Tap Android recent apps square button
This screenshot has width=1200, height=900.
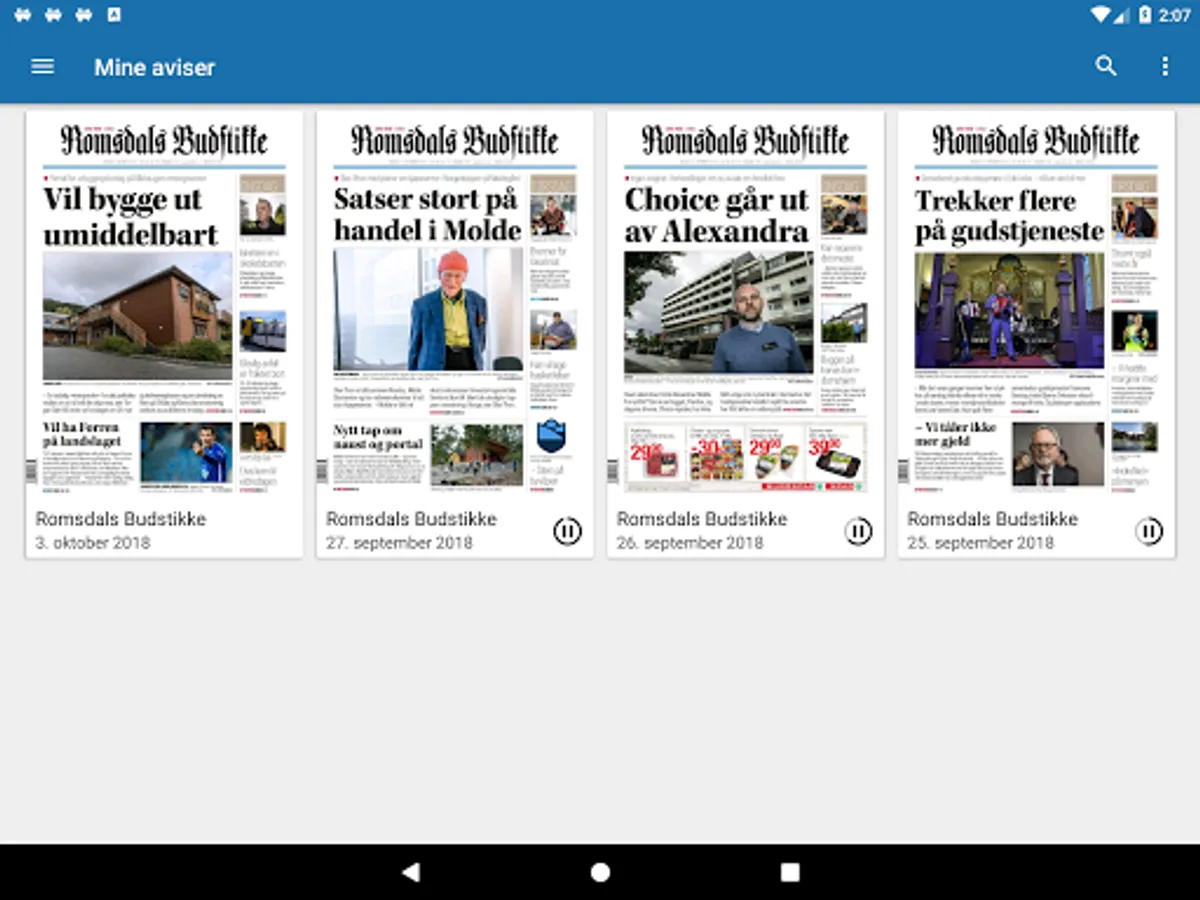tap(790, 872)
